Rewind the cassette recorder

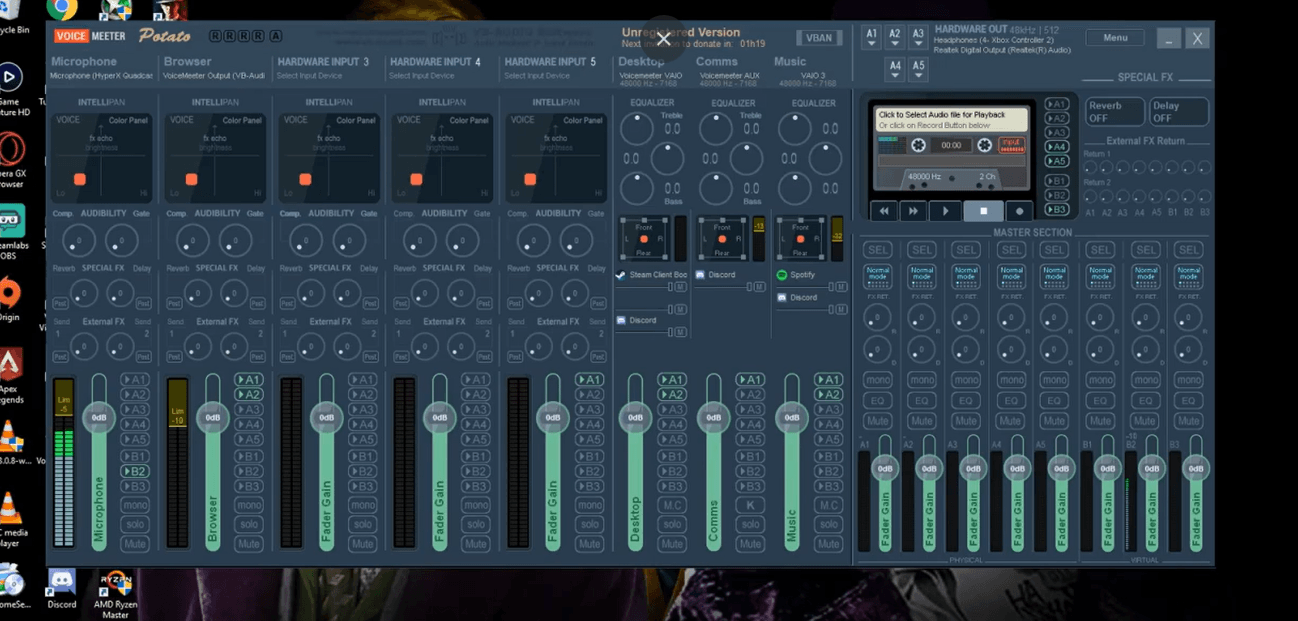coord(884,211)
